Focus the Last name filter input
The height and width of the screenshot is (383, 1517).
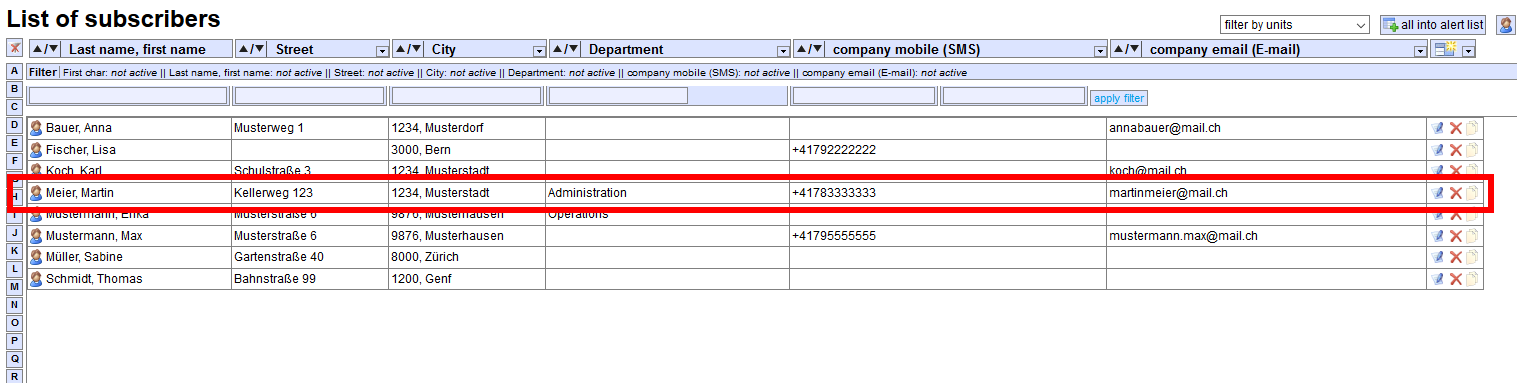click(x=129, y=96)
